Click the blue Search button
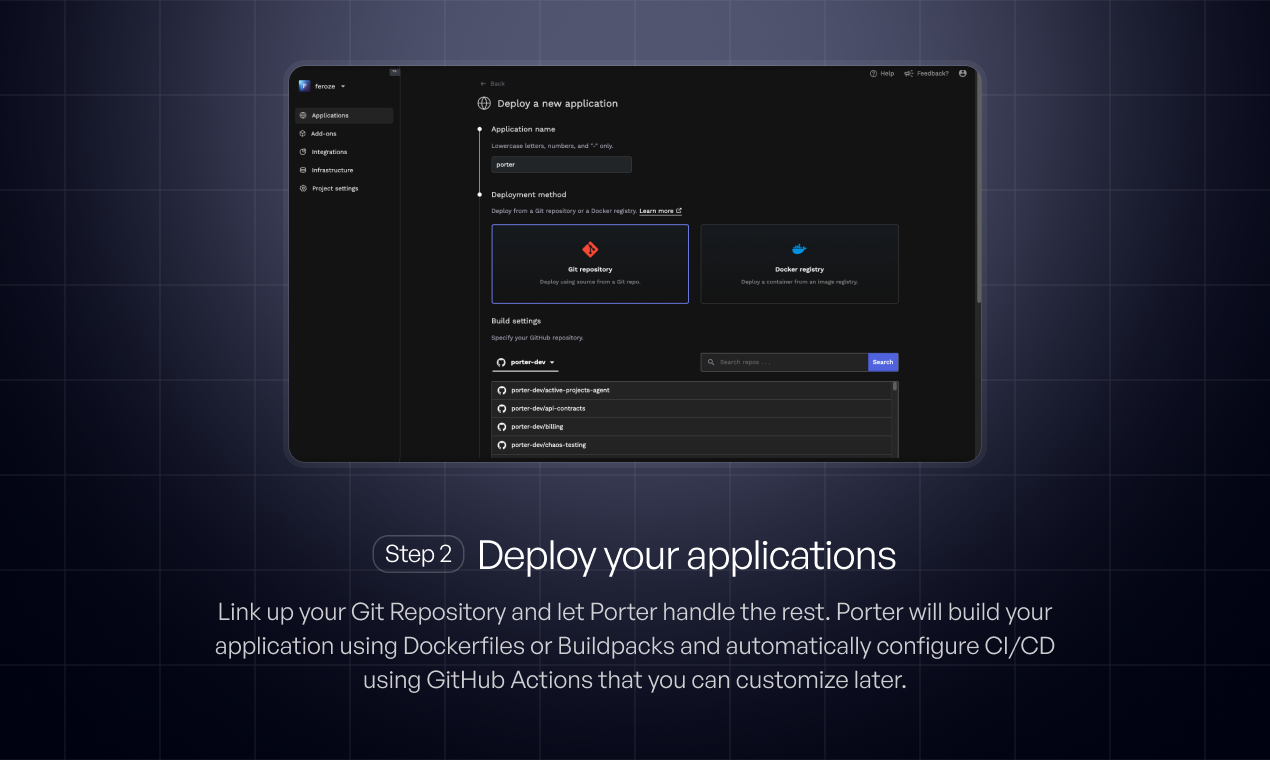The image size is (1270, 760). (883, 362)
